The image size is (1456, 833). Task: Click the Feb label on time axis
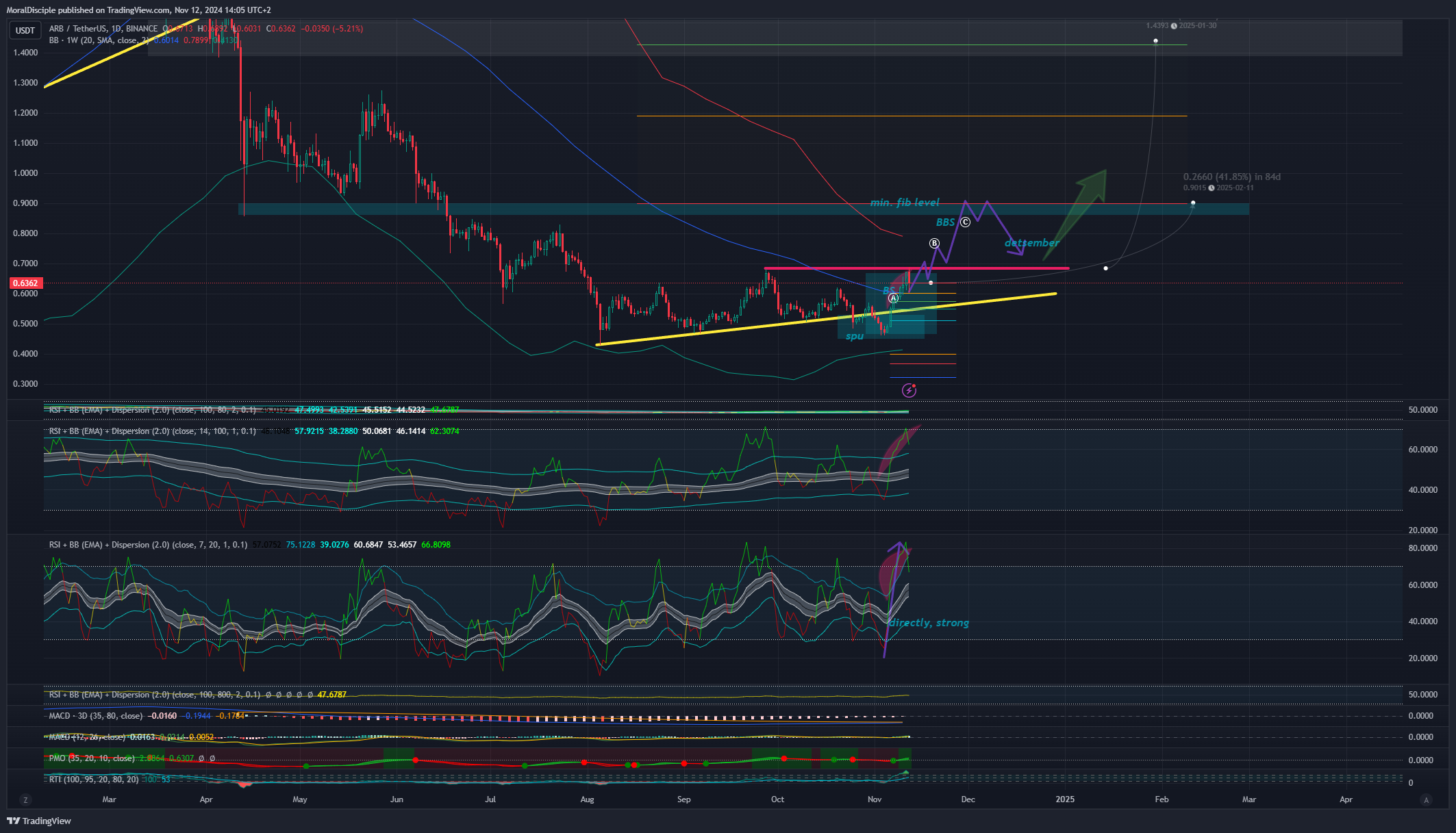pyautogui.click(x=1162, y=799)
